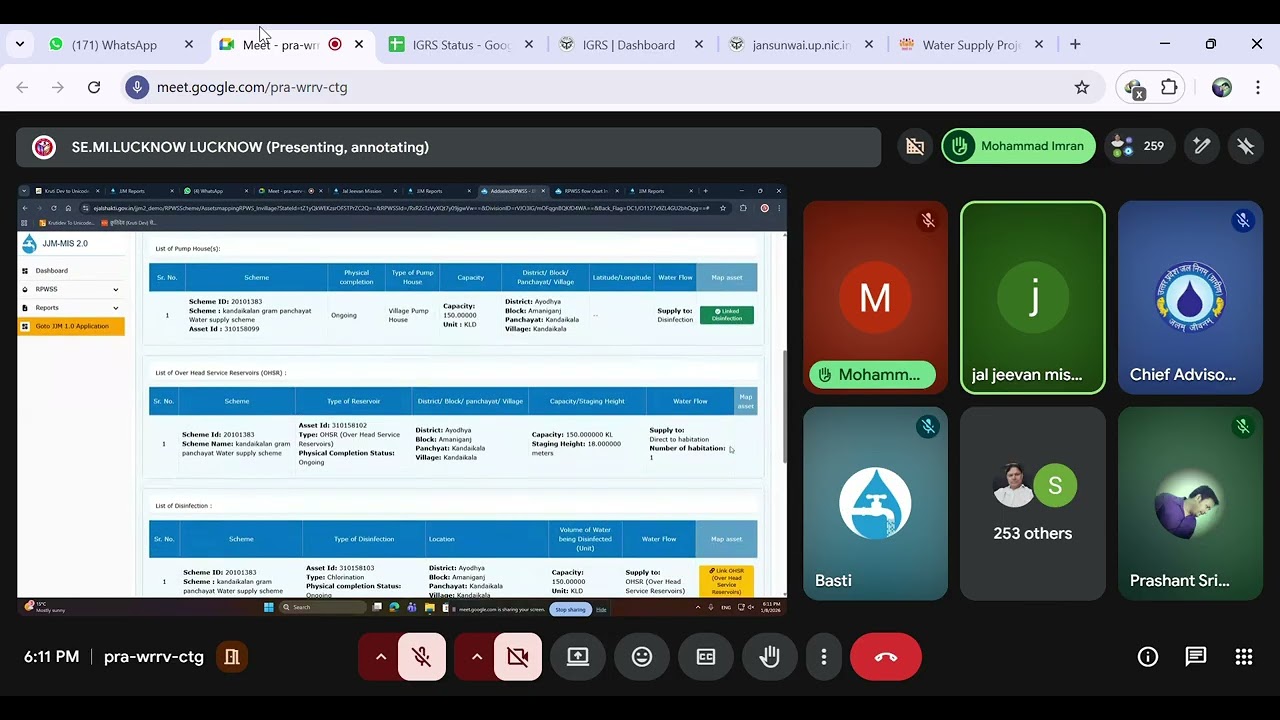
Task: Open video settings caret beside camera
Action: [476, 657]
